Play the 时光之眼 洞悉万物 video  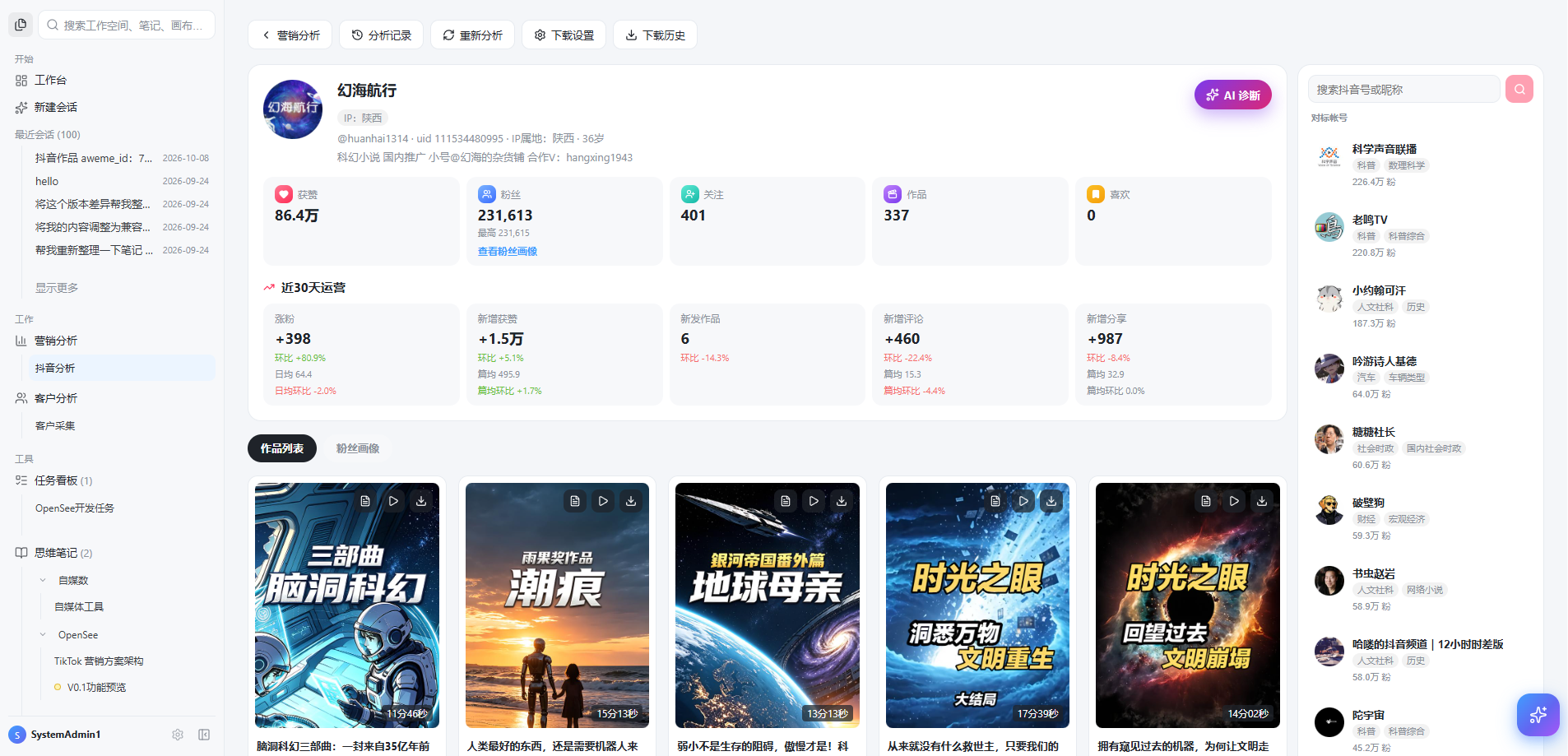(x=1023, y=501)
